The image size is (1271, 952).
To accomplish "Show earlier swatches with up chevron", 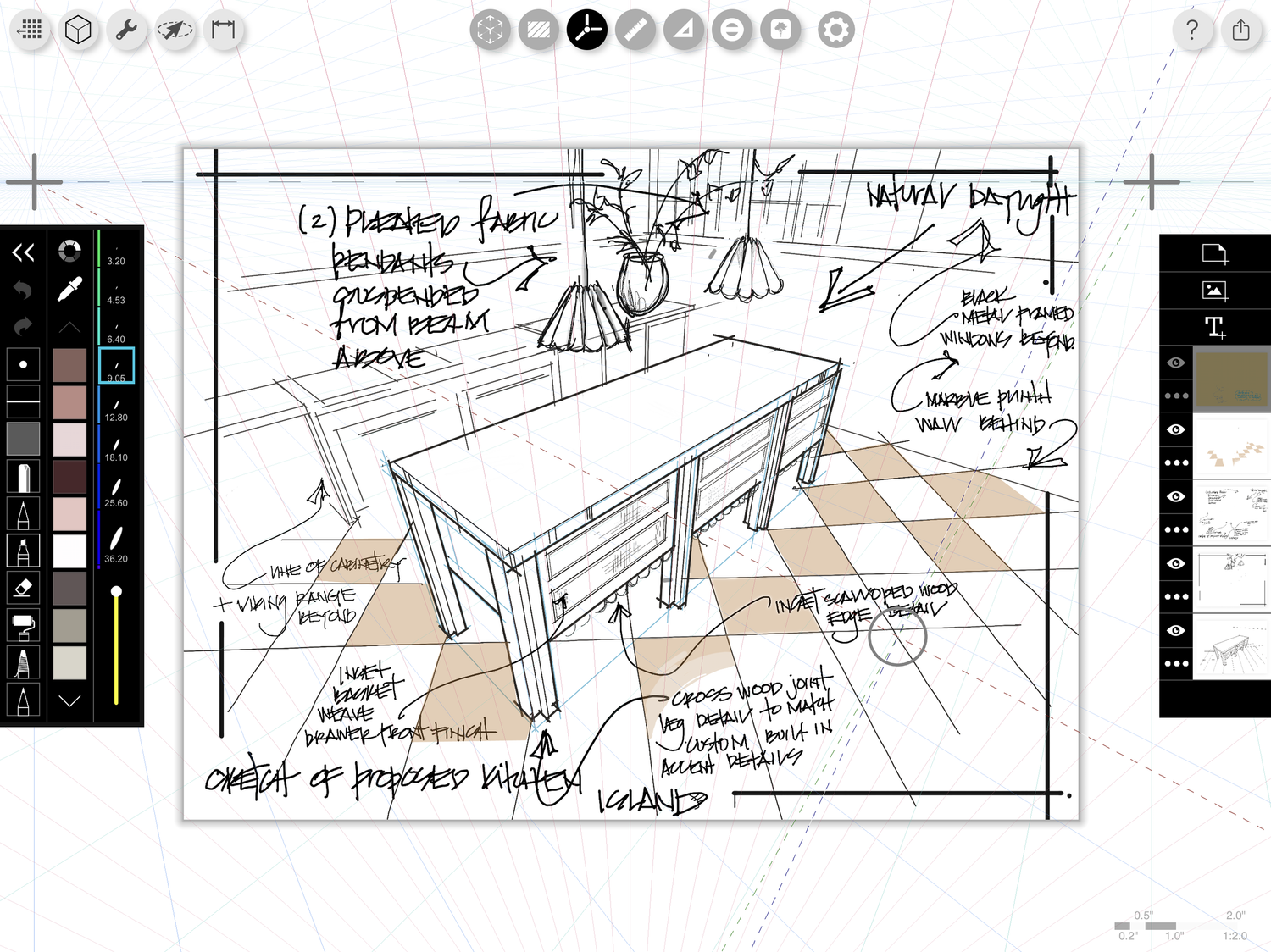I will [69, 327].
